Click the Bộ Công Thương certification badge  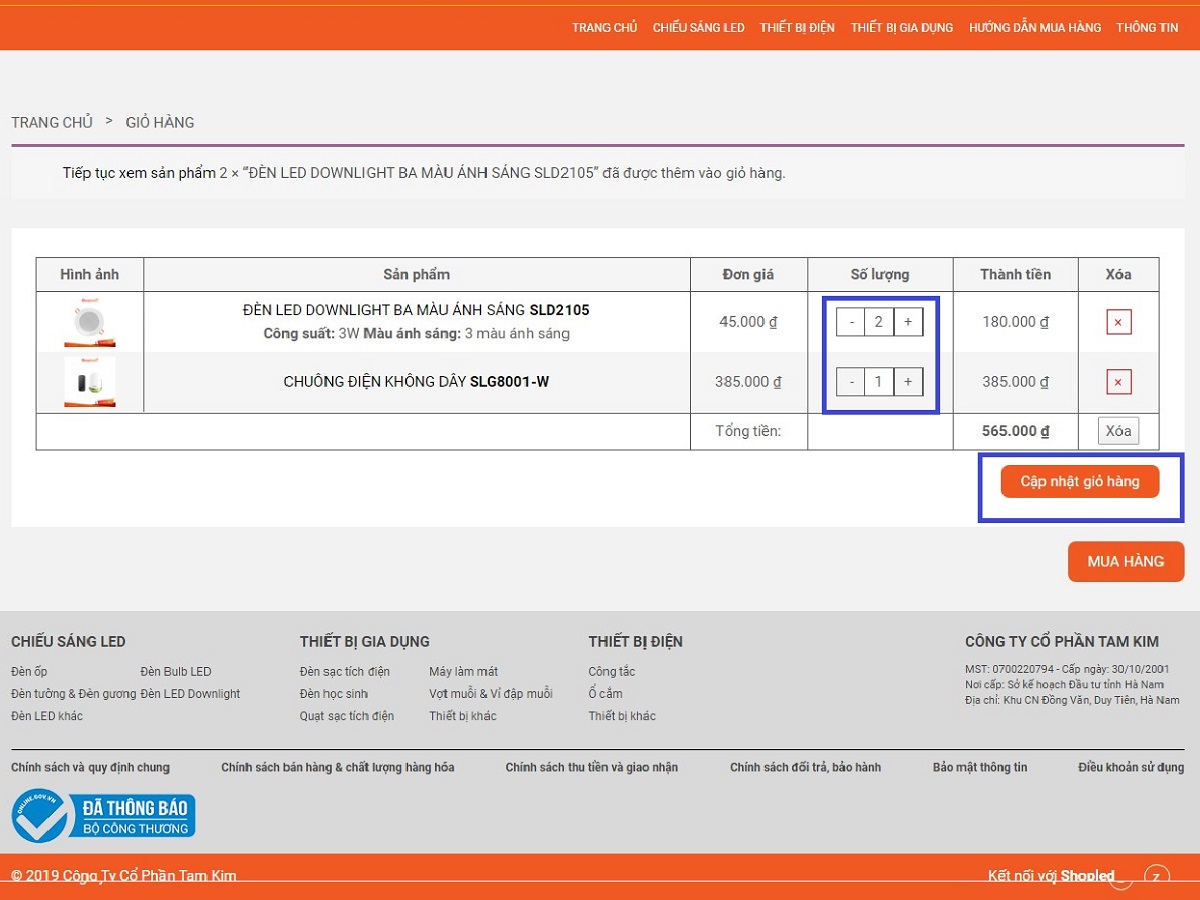point(104,816)
